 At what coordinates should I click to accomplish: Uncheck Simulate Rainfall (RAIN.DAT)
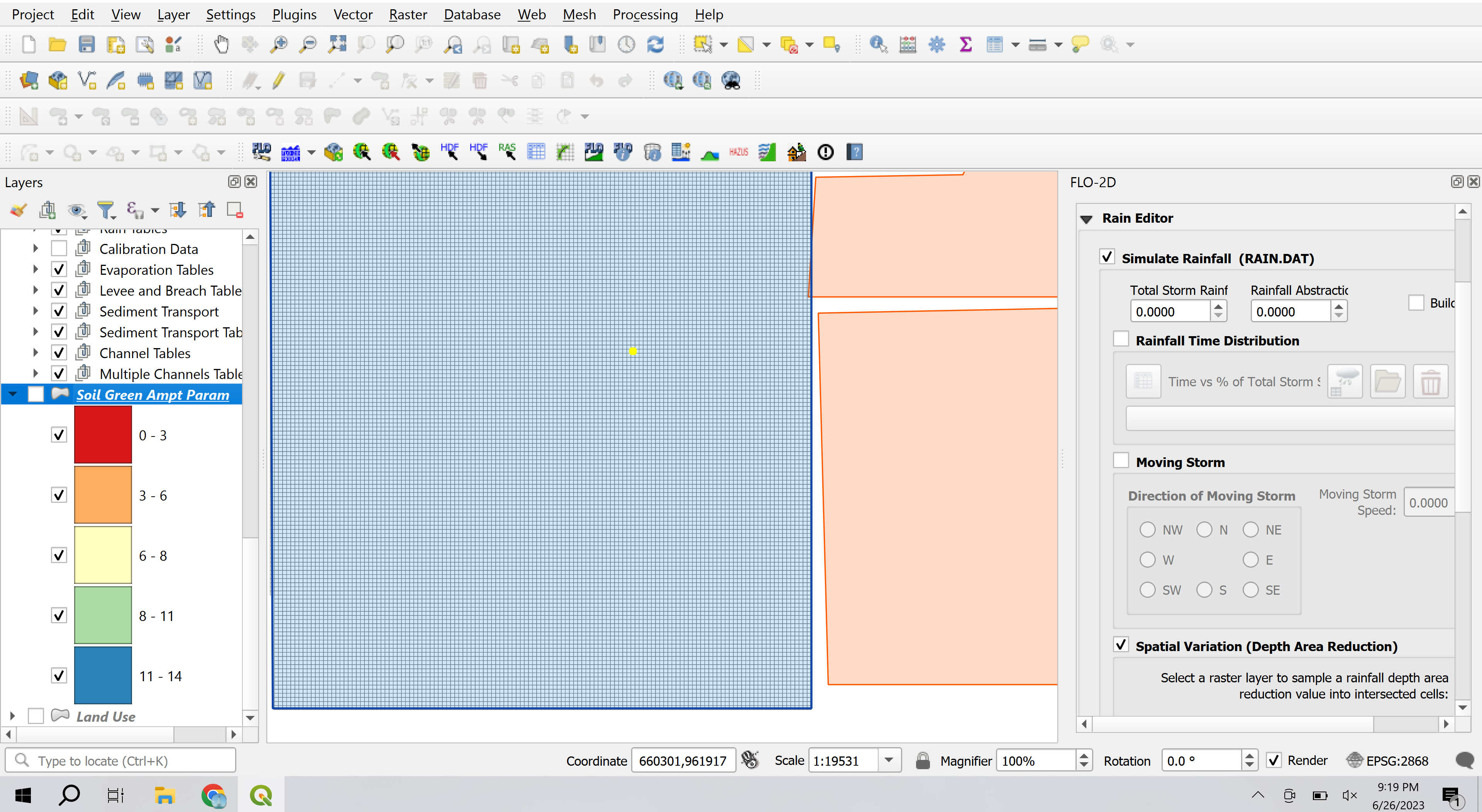pyautogui.click(x=1108, y=257)
